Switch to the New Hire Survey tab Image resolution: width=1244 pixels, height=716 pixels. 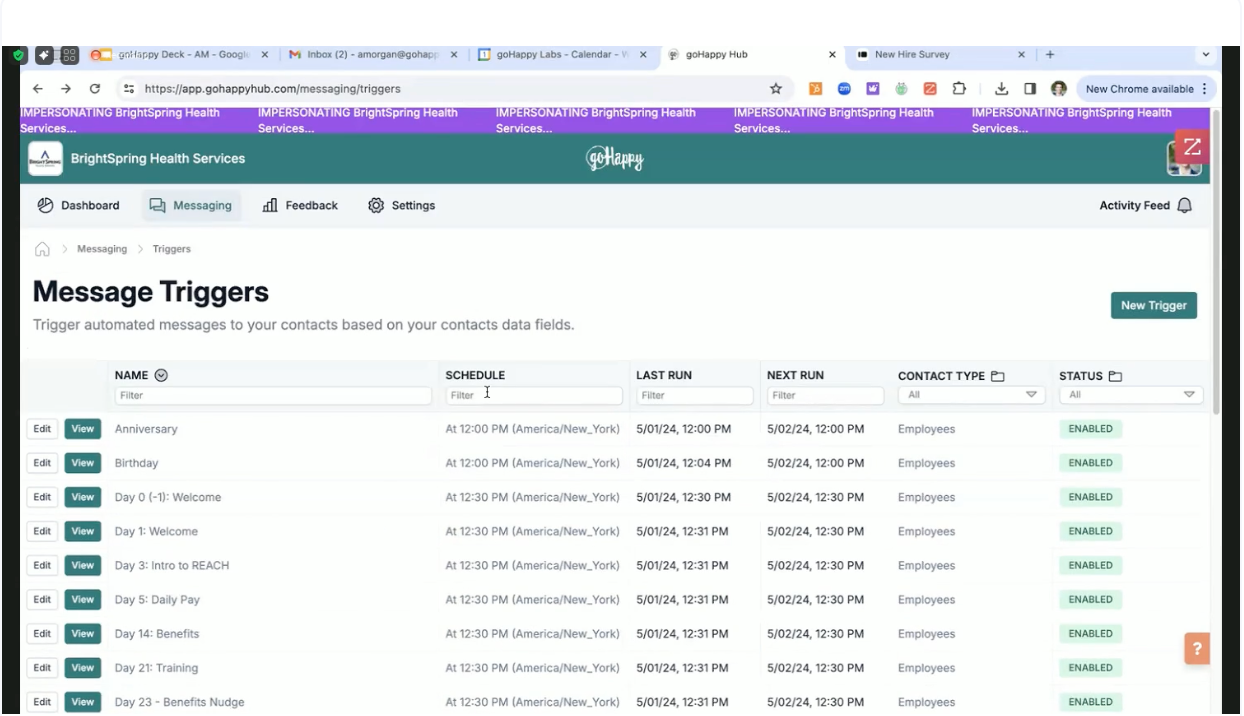click(912, 55)
